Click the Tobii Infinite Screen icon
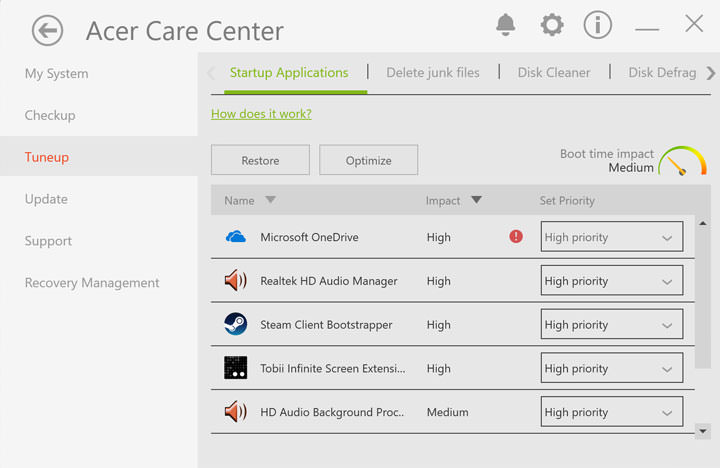This screenshot has width=720, height=468. [x=236, y=368]
